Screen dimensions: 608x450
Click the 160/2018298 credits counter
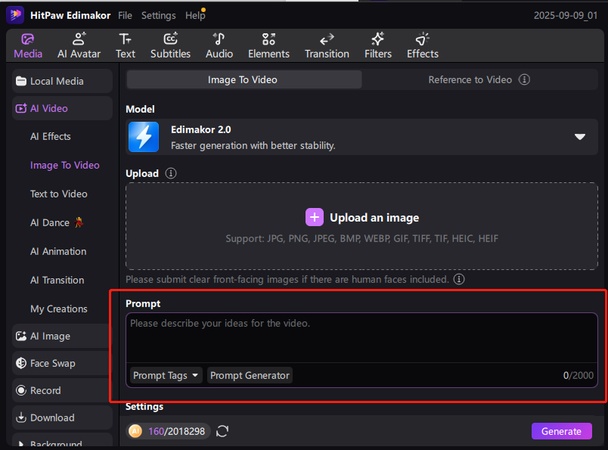[176, 431]
